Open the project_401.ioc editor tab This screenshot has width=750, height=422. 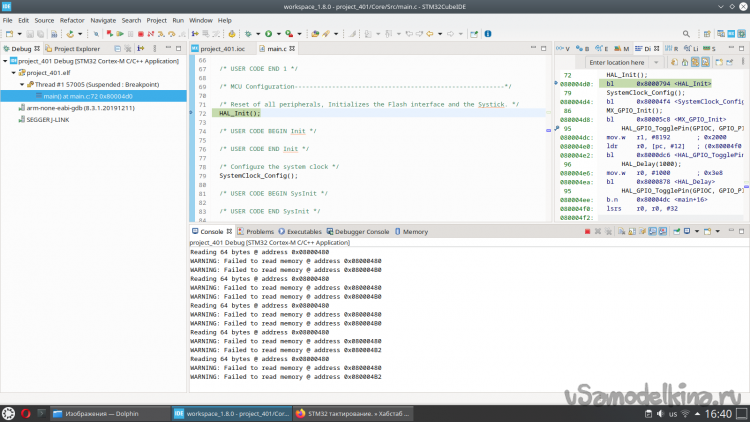(x=222, y=48)
